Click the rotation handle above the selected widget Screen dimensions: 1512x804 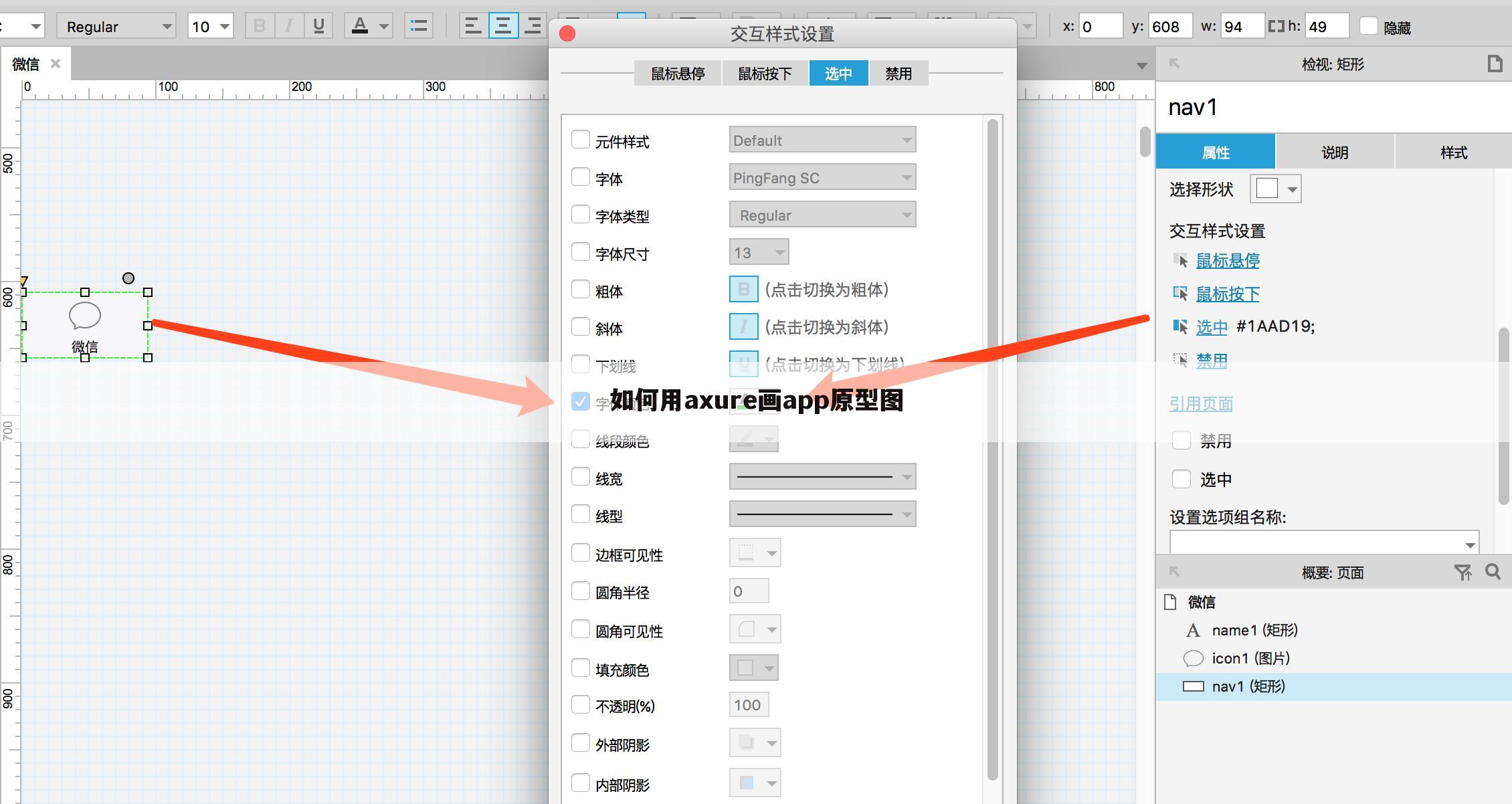(x=128, y=278)
